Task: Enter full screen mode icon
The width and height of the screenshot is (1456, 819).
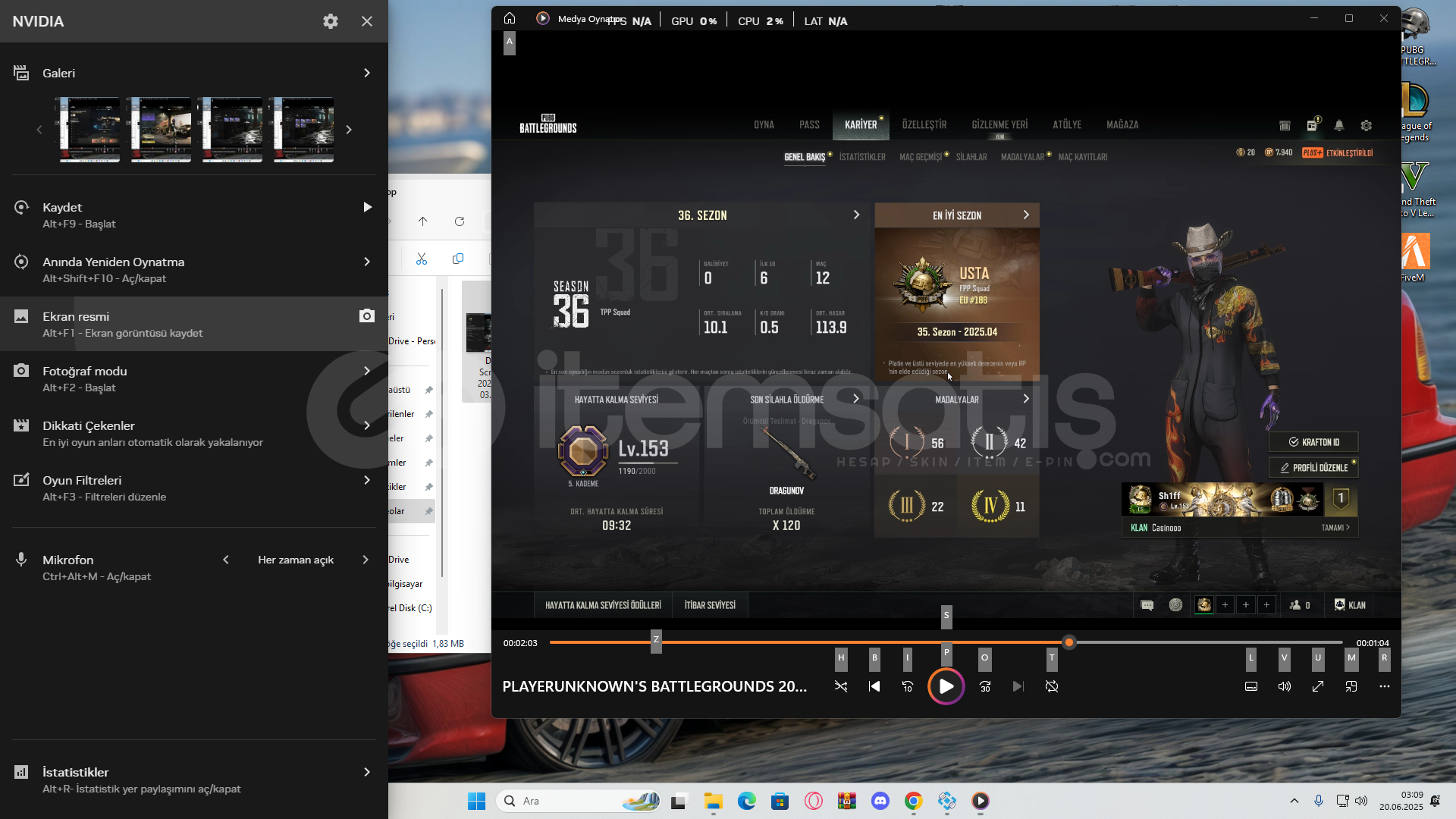Action: point(1318,686)
